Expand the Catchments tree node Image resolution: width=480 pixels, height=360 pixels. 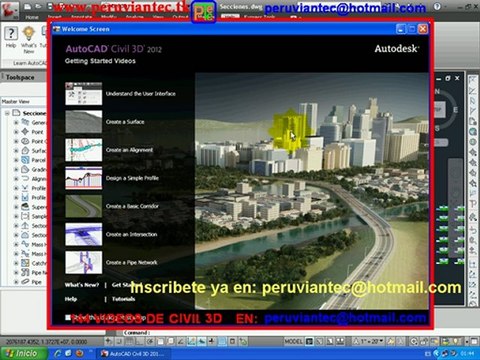16,263
